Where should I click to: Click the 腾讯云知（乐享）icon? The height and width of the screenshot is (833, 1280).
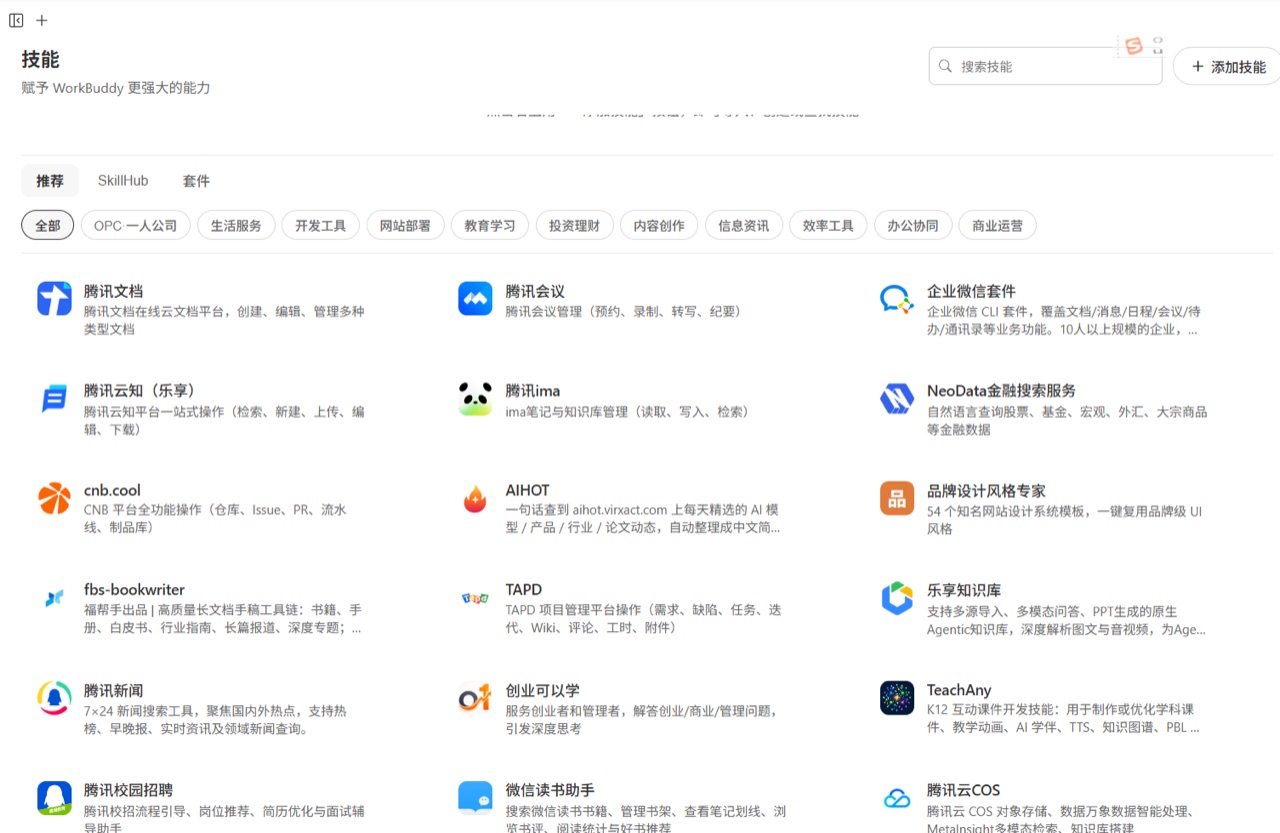coord(55,398)
